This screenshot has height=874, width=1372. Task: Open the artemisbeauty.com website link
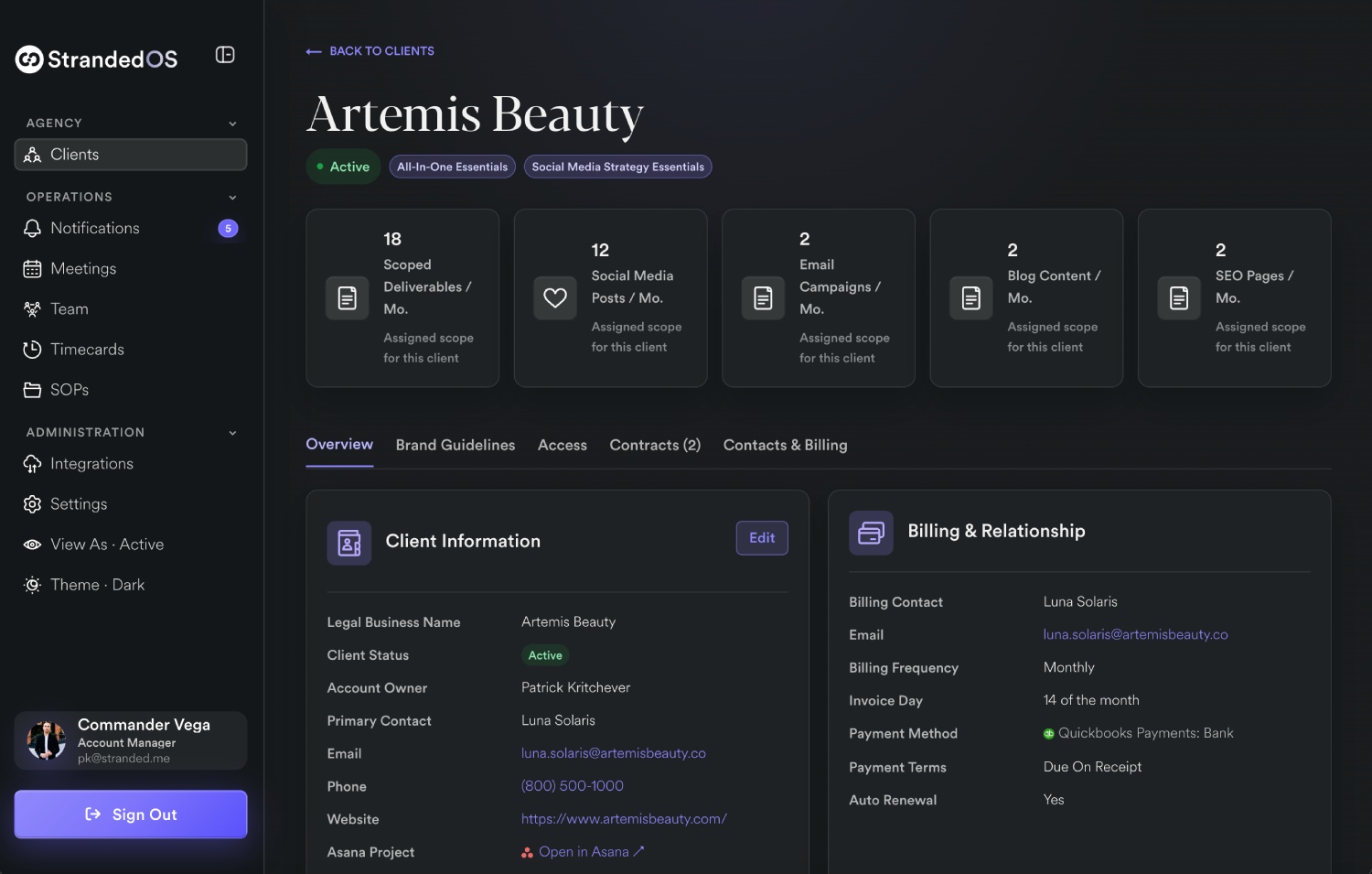click(624, 819)
